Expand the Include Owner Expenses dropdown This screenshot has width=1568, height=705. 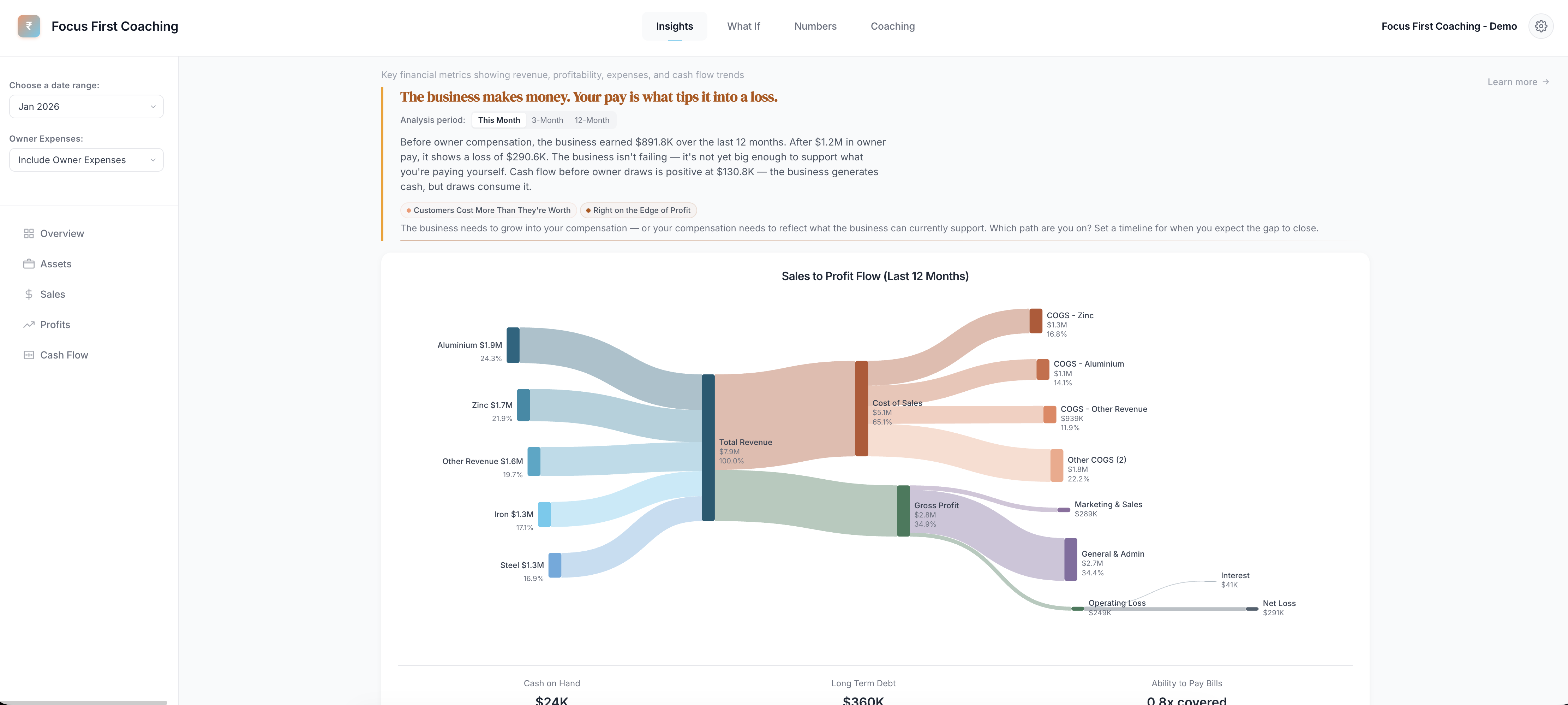pos(86,160)
